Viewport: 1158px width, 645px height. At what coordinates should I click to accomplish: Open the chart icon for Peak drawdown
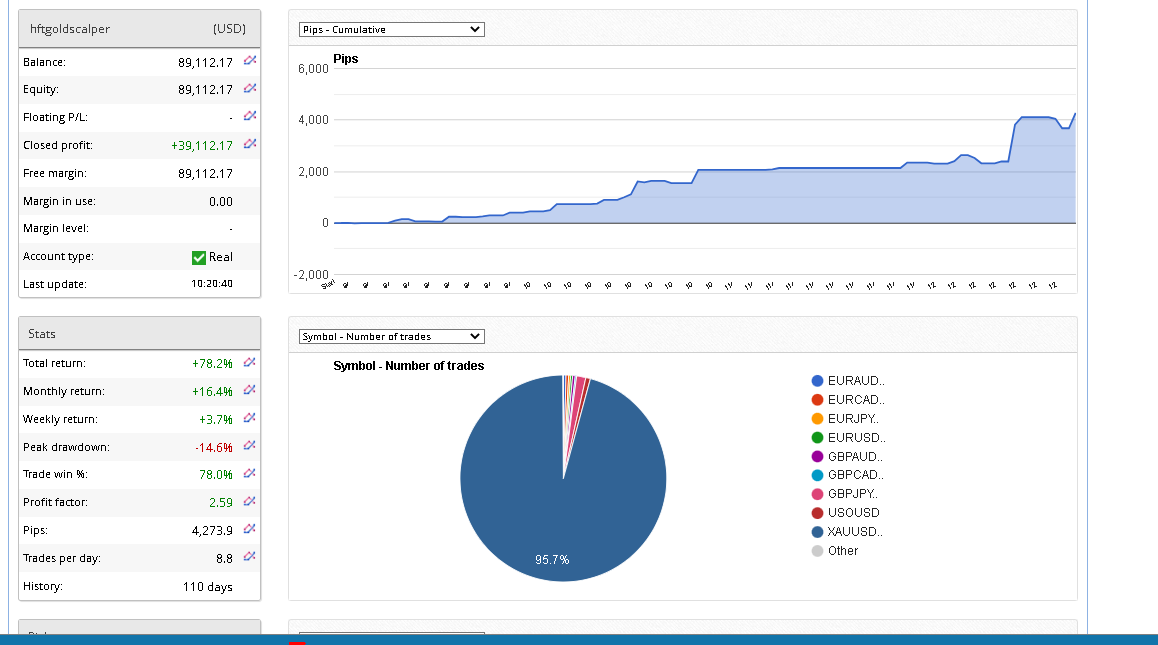[x=250, y=446]
